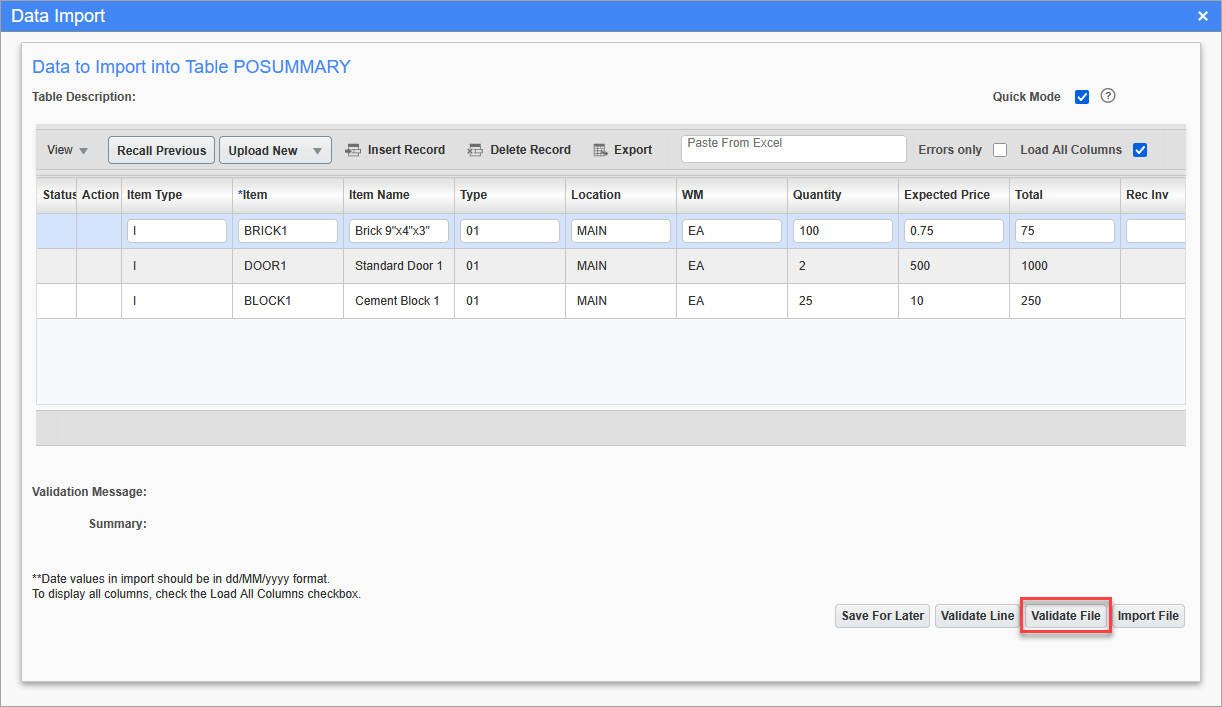
Task: Click the Delete Record icon
Action: point(476,149)
